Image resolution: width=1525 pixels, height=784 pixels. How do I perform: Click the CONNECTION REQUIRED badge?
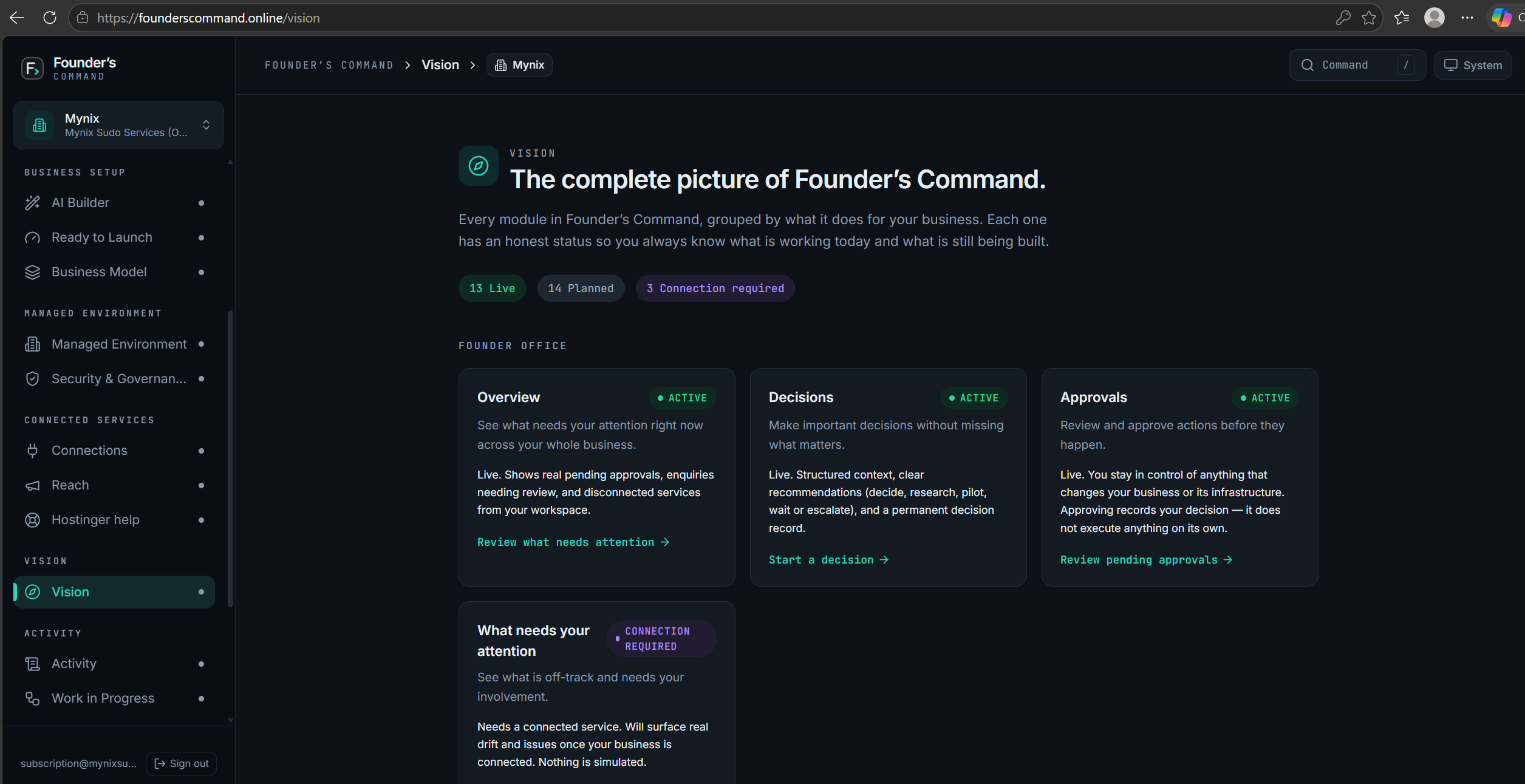(x=661, y=639)
